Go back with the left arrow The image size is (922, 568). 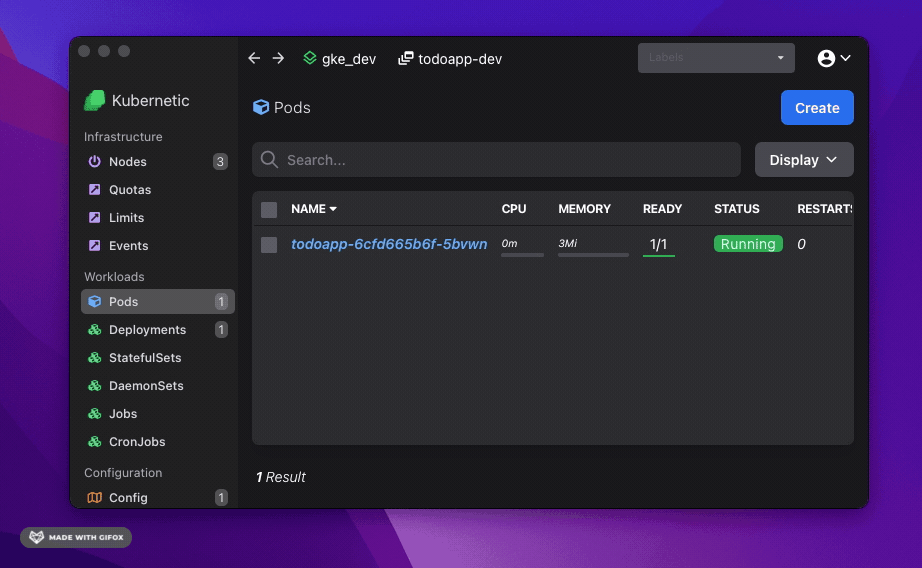pyautogui.click(x=254, y=58)
